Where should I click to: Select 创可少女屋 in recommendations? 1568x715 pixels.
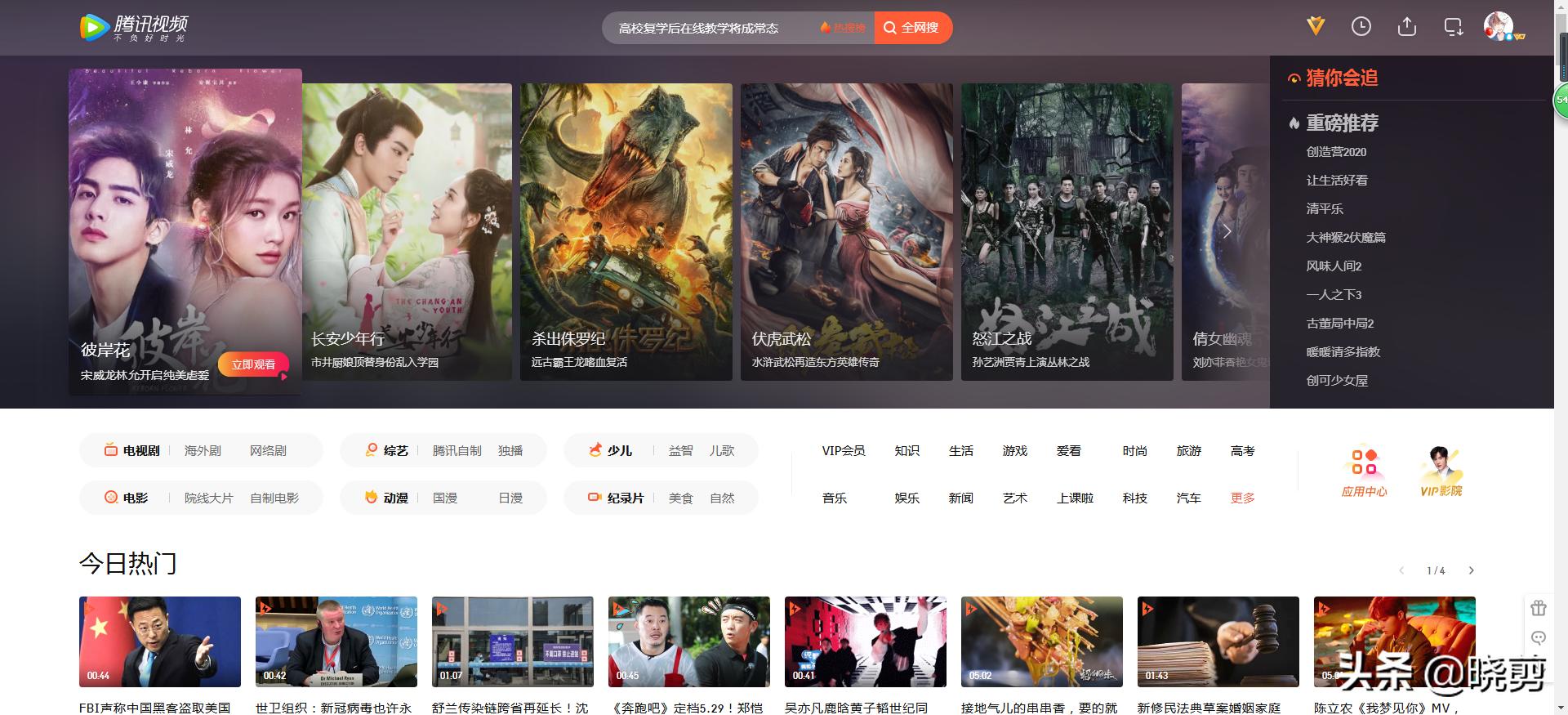[1337, 381]
